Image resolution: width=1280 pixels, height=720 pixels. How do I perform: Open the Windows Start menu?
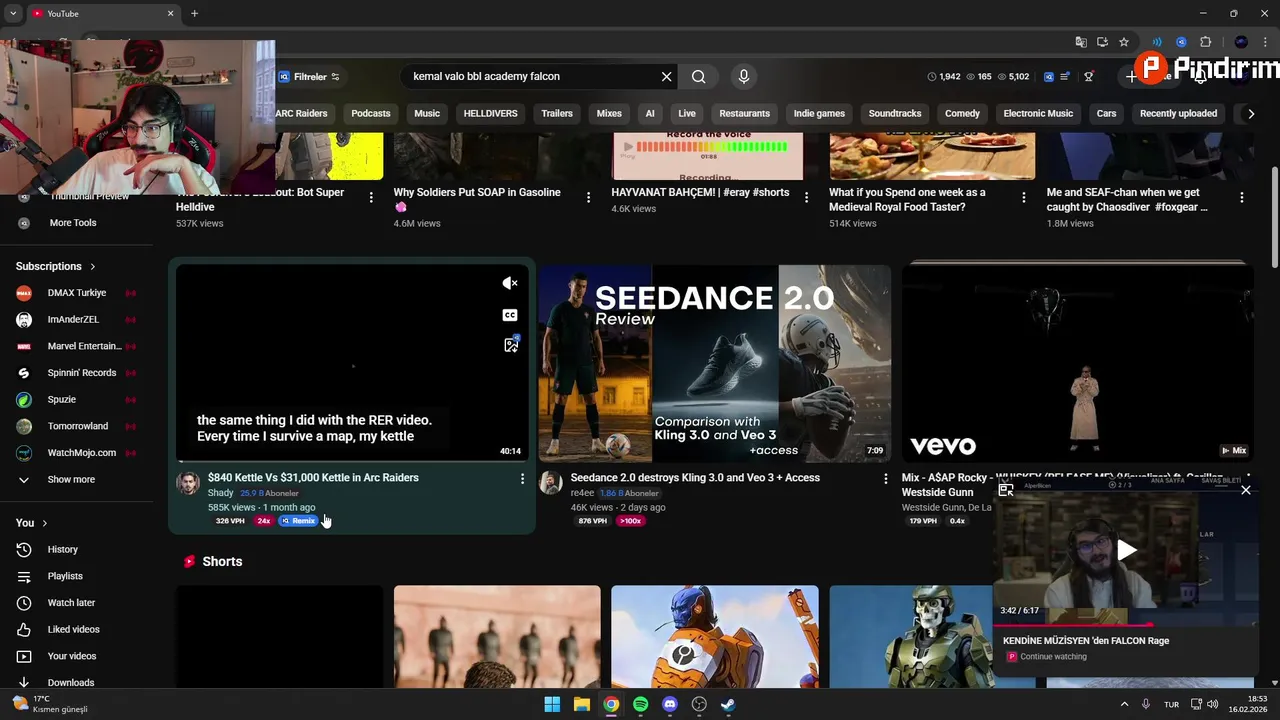click(552, 704)
